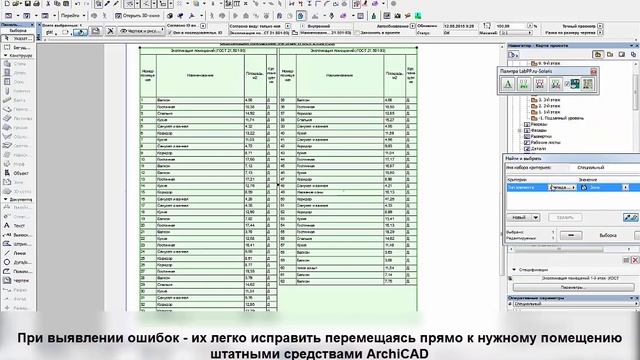Select the Marquee (Бегущая рамка) tool
This screenshot has width=640, height=360.
pyautogui.click(x=18, y=47)
